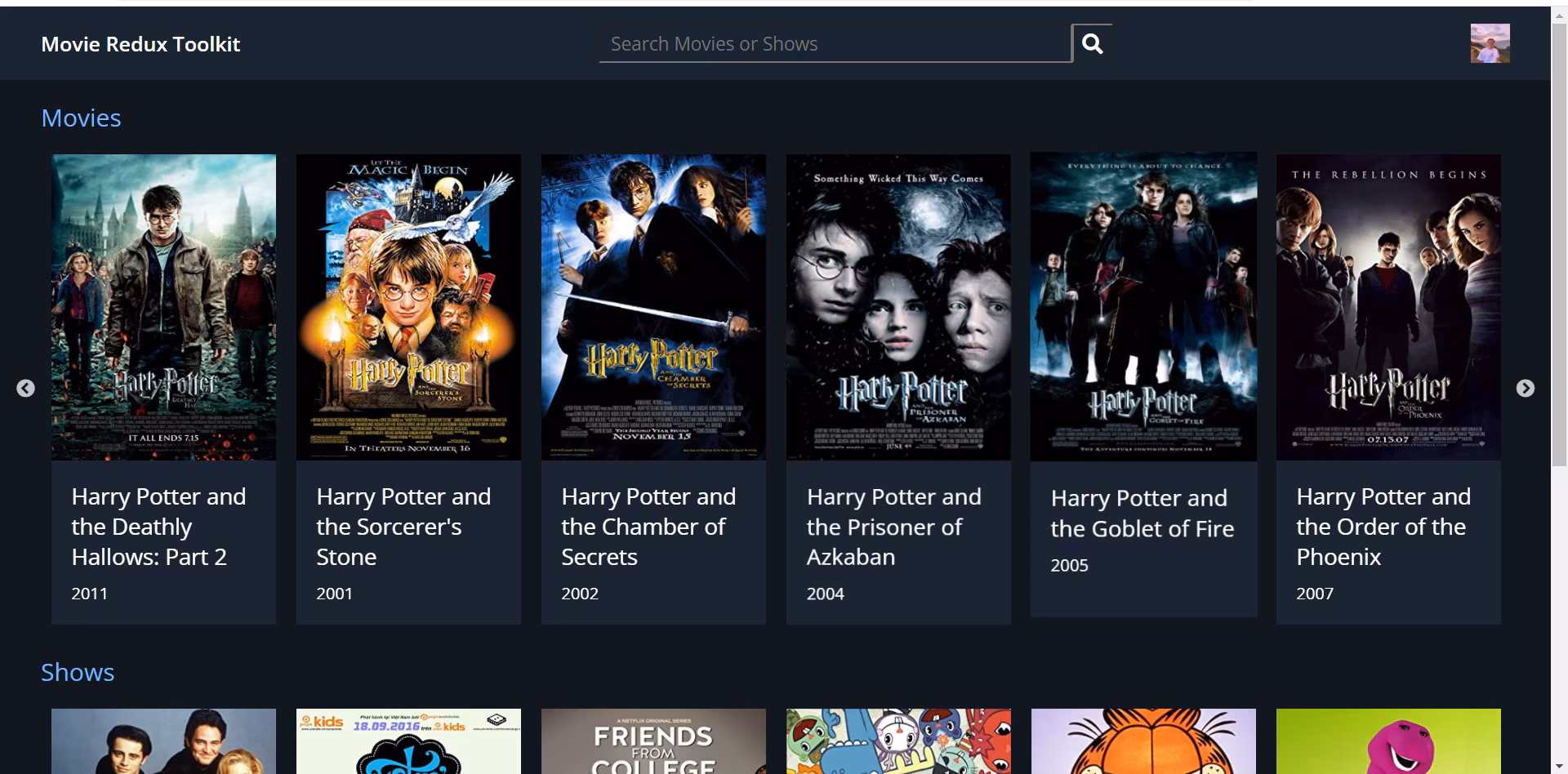Click the Shows section heading

click(x=78, y=672)
